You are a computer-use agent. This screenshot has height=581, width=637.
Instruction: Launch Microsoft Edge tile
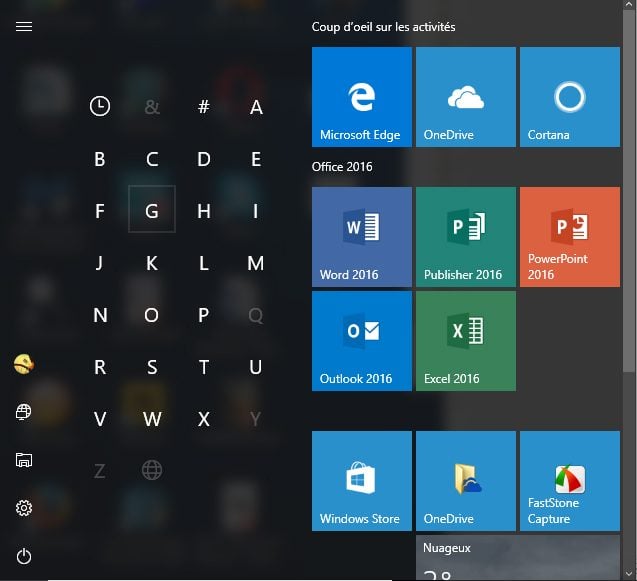[x=362, y=97]
